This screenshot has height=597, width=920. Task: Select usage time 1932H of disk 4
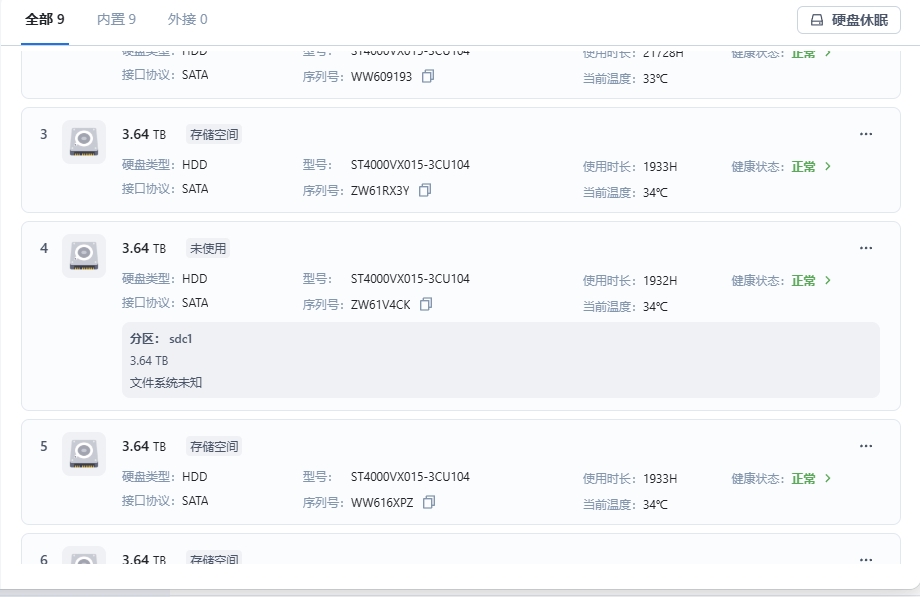click(x=660, y=281)
